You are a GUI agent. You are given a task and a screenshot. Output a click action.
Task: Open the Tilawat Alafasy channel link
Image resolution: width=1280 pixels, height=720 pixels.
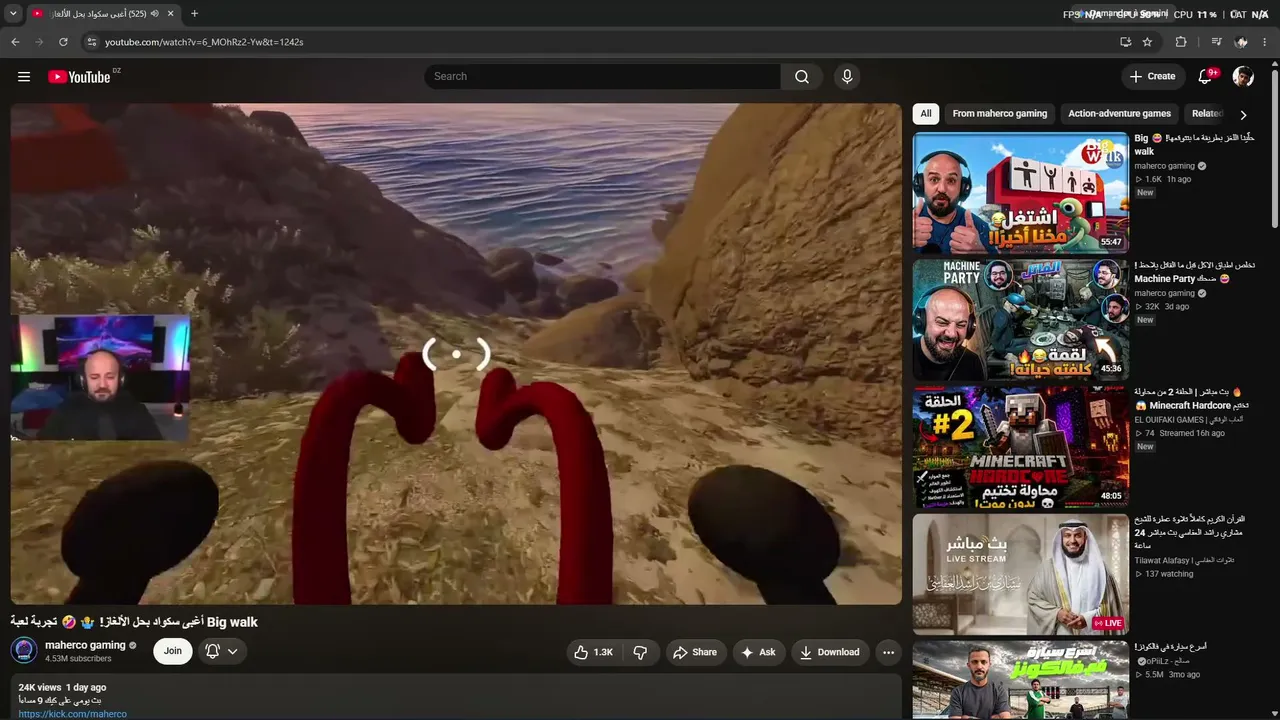pos(1184,561)
